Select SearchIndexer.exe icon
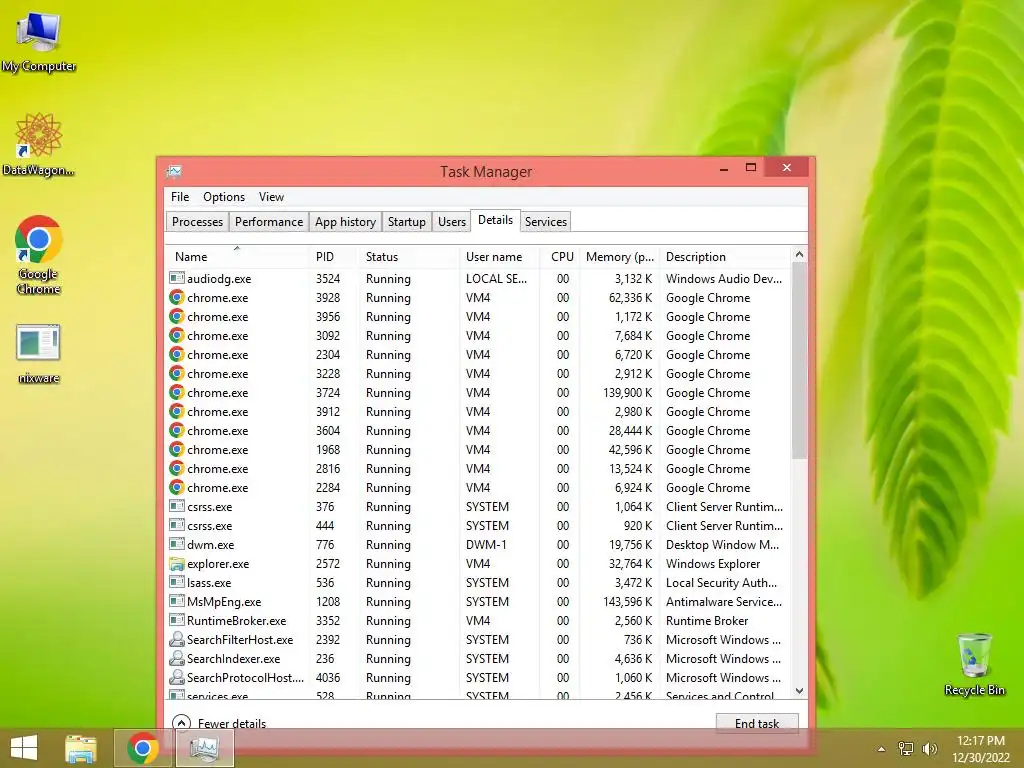Image resolution: width=1024 pixels, height=768 pixels. (176, 658)
